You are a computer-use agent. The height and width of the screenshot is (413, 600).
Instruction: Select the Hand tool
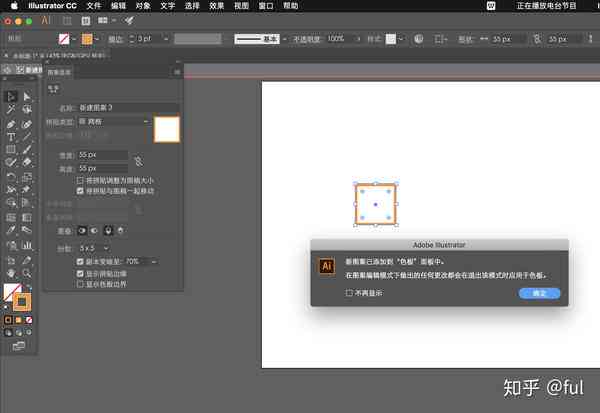tap(11, 274)
